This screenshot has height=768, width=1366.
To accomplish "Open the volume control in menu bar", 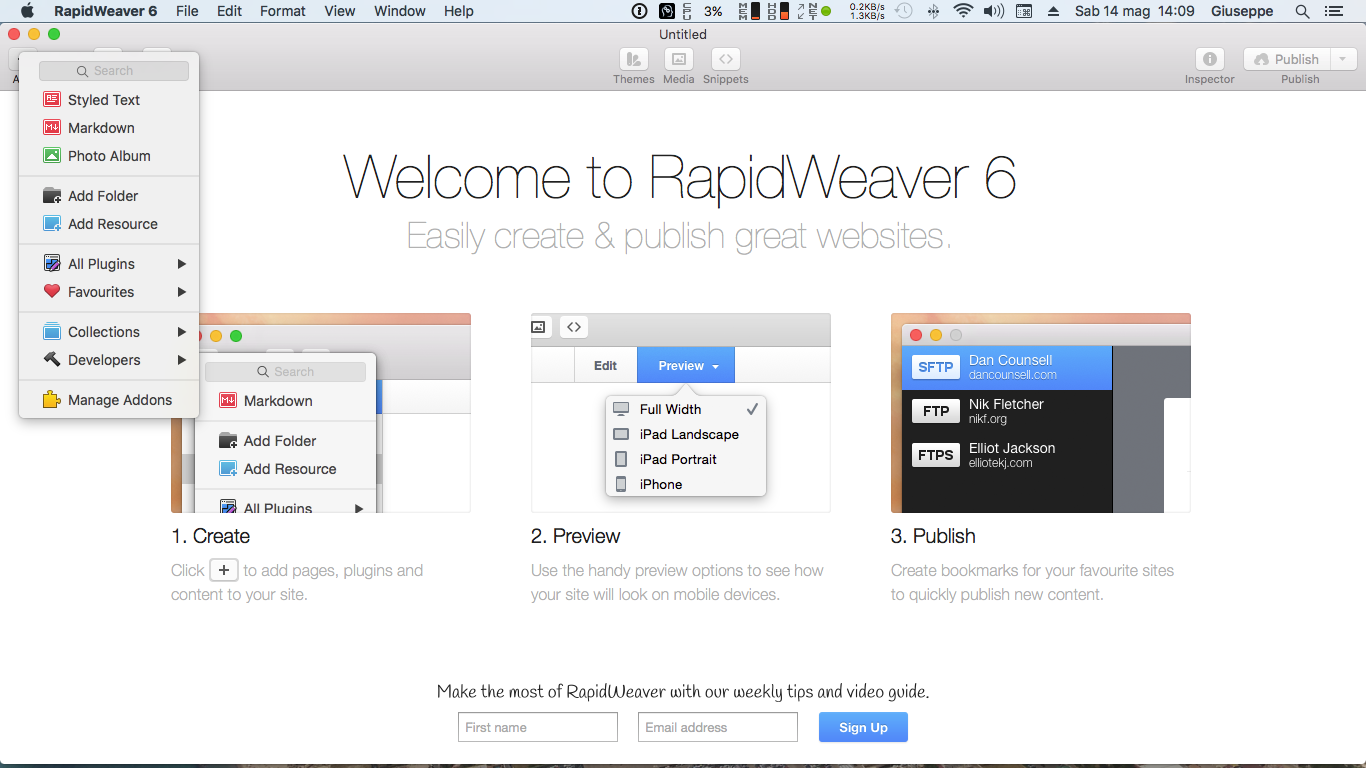I will click(x=993, y=11).
